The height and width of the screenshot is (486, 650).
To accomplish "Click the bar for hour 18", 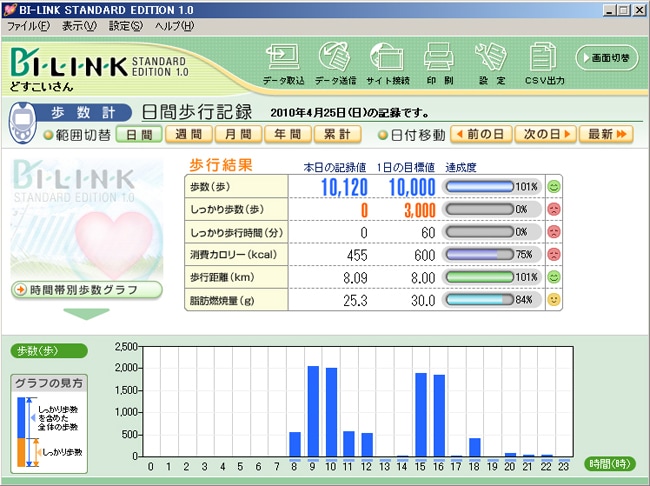I will (475, 447).
